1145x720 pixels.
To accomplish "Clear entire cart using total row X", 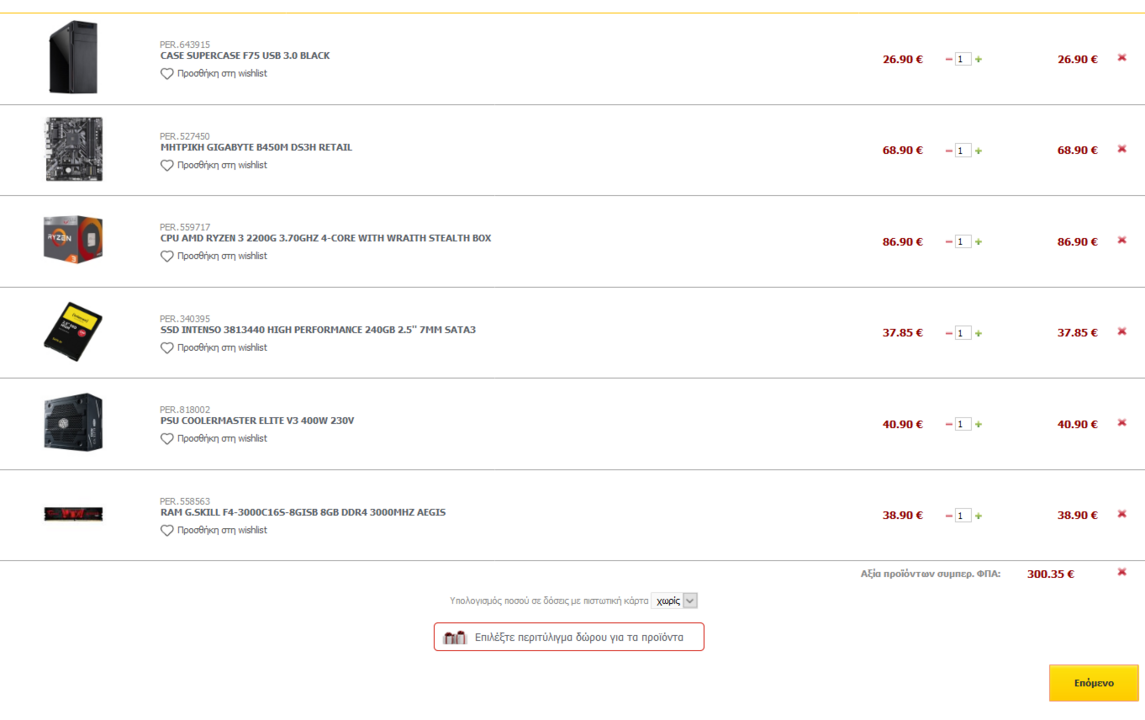I will 1122,572.
